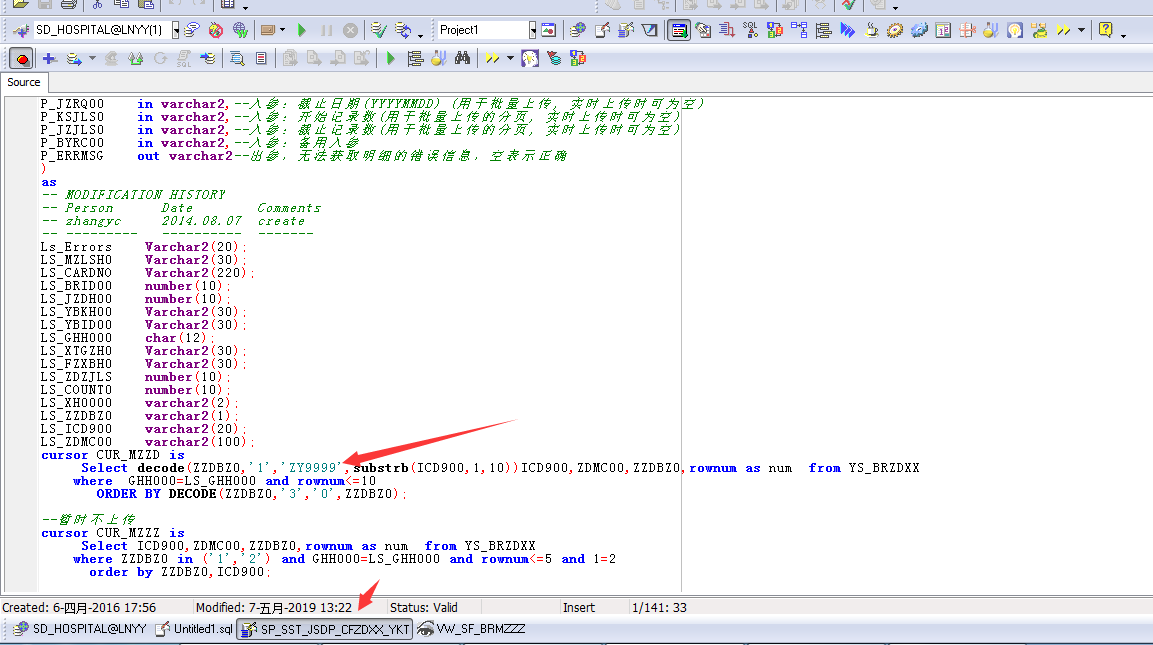Click the Commit icon with green checkmark
This screenshot has width=1153, height=645.
[x=379, y=30]
